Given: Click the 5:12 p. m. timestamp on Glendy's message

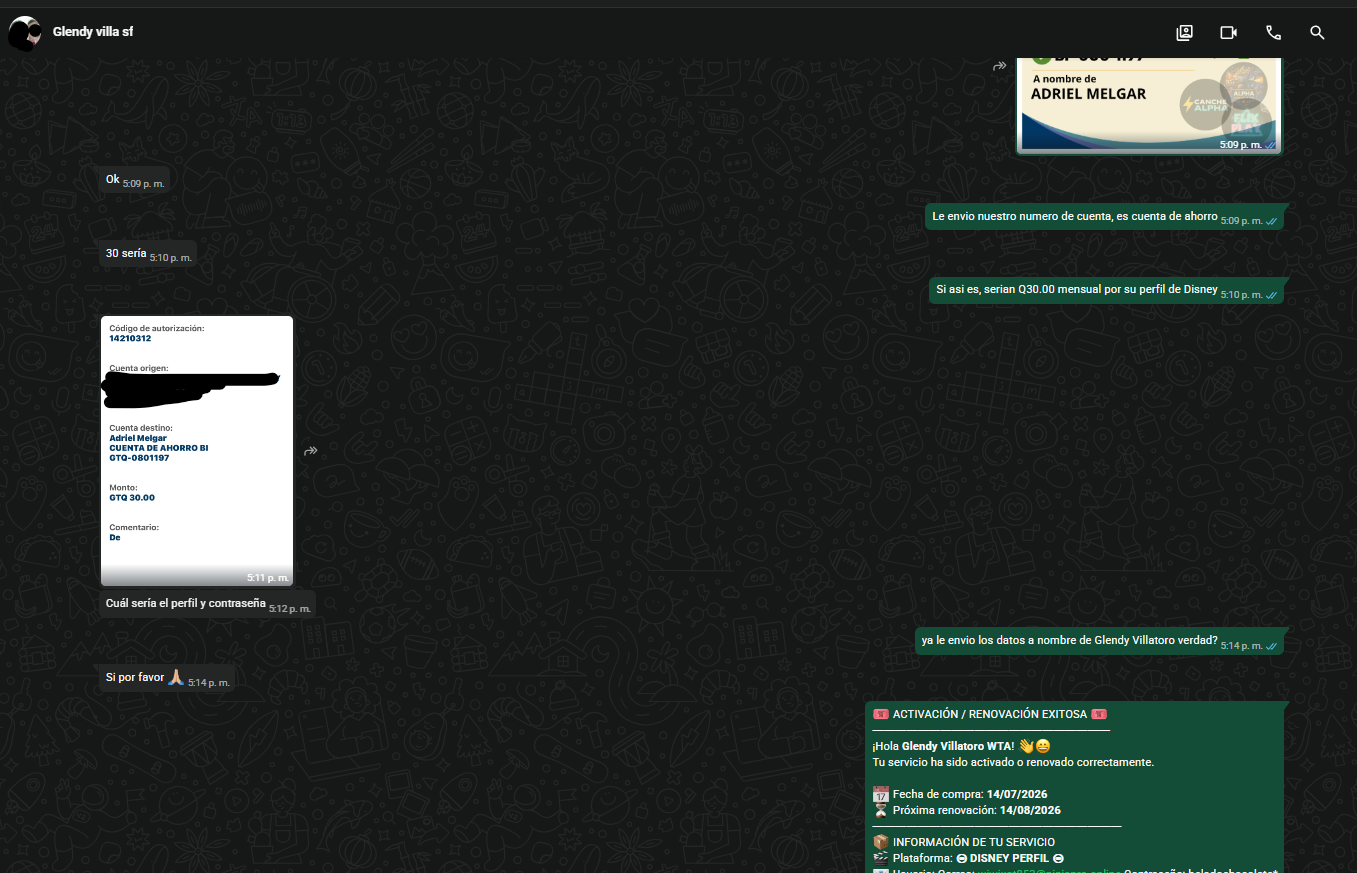Looking at the screenshot, I should (290, 608).
